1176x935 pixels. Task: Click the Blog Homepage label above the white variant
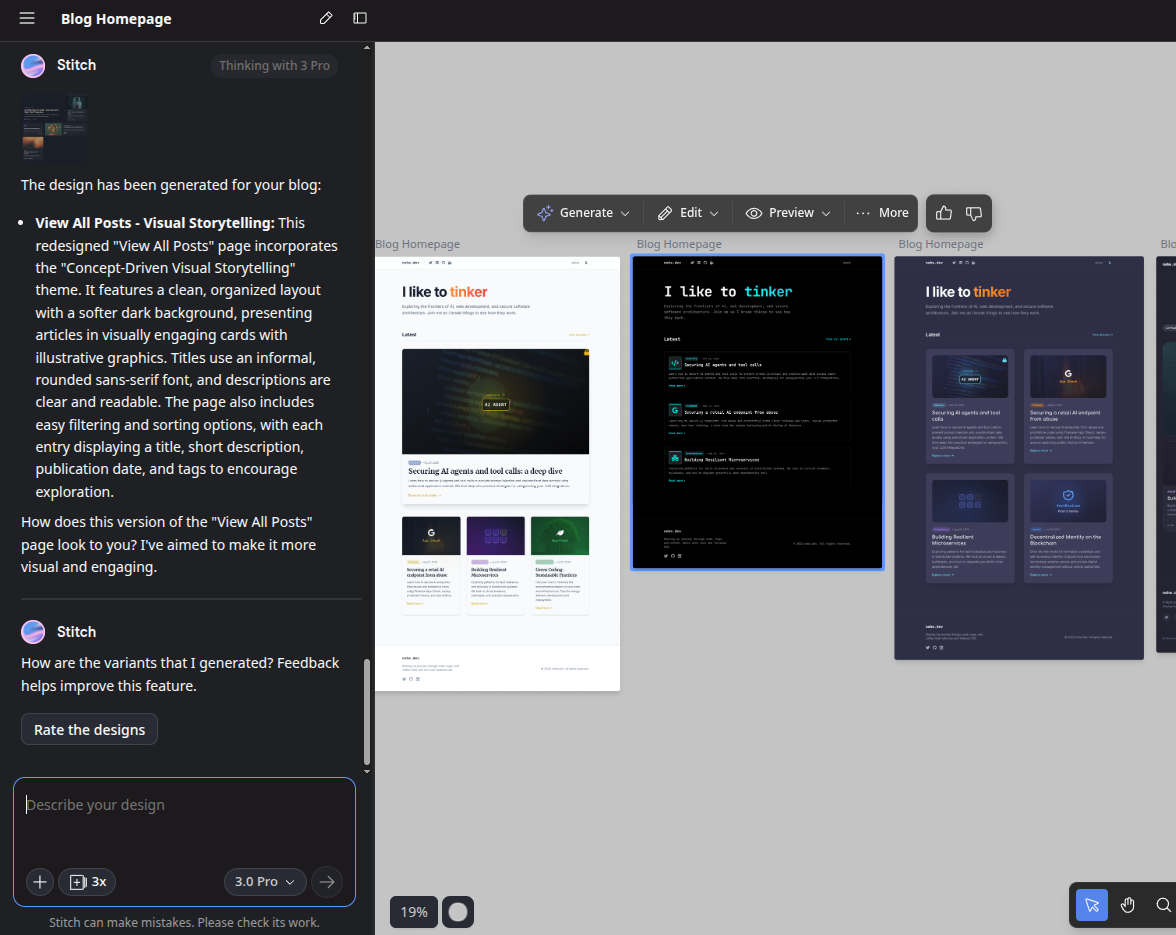[418, 244]
